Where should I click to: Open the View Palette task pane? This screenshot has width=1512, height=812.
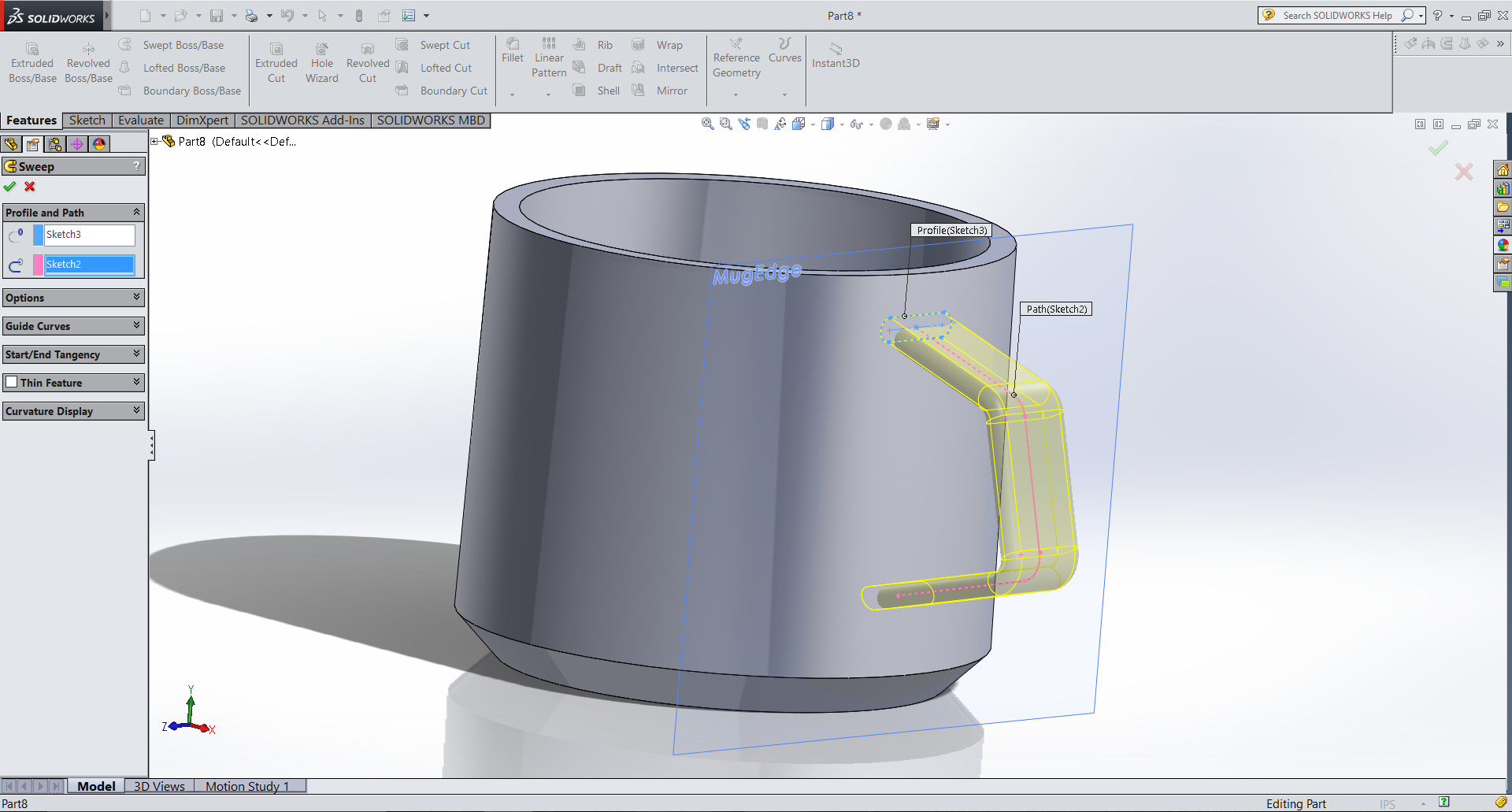(x=1503, y=226)
